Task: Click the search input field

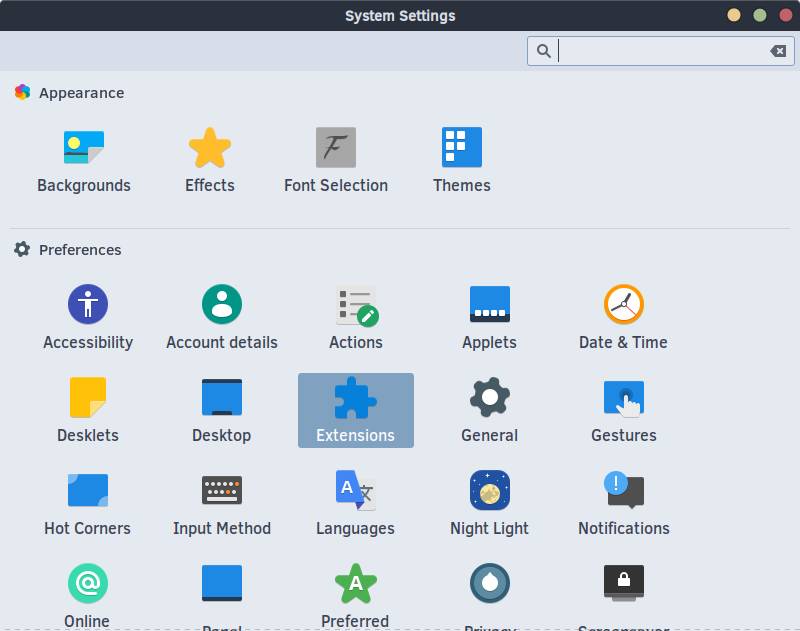Action: pyautogui.click(x=660, y=51)
